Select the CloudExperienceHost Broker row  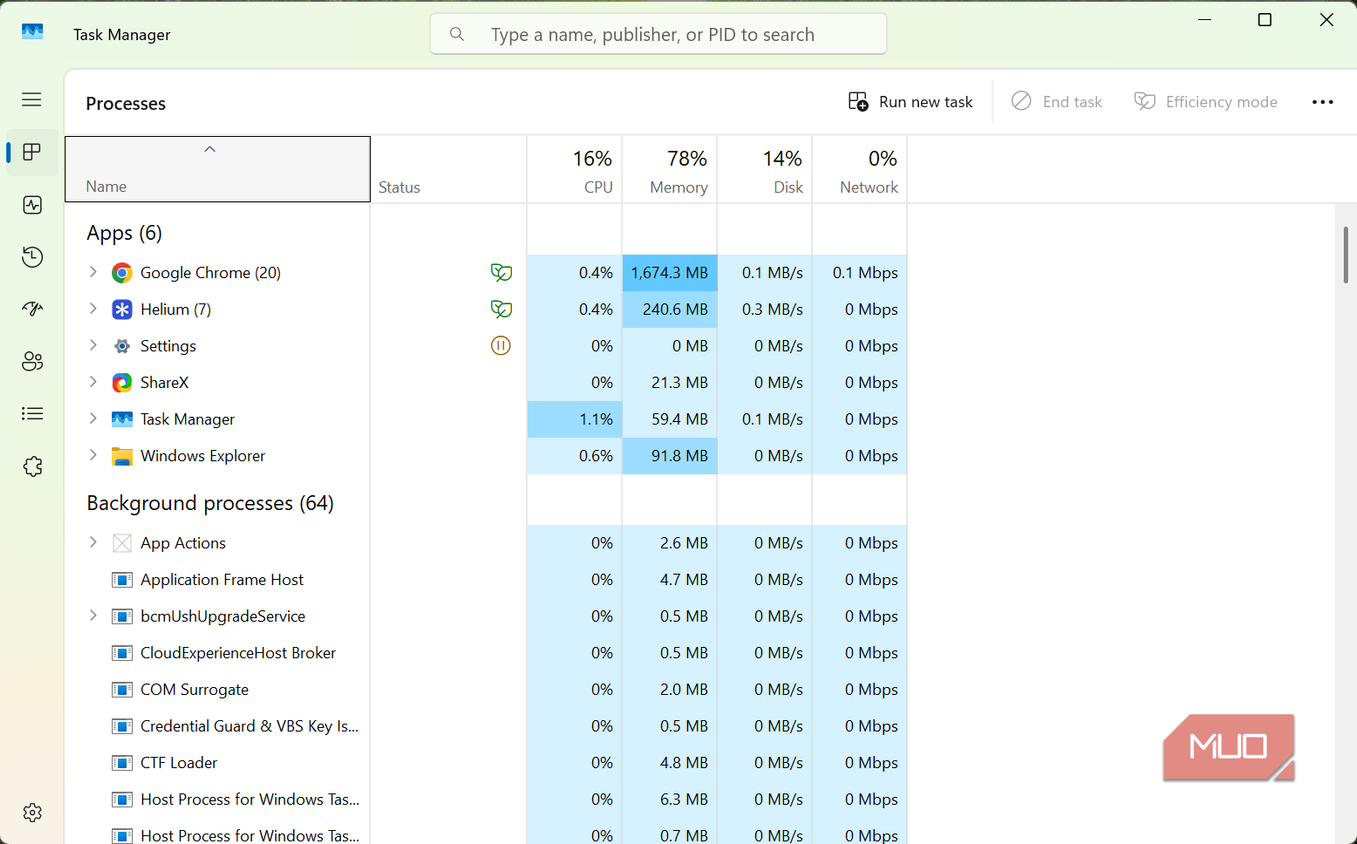pyautogui.click(x=486, y=653)
